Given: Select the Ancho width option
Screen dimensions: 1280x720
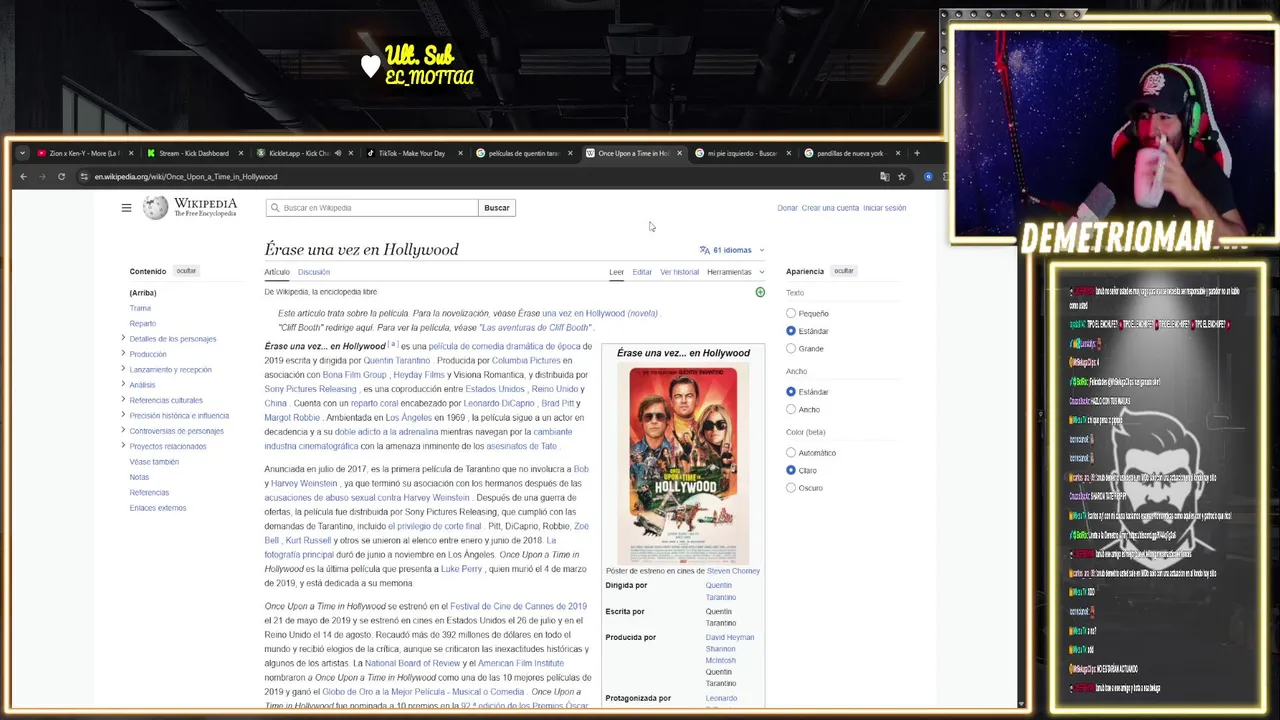Looking at the screenshot, I should (x=791, y=409).
